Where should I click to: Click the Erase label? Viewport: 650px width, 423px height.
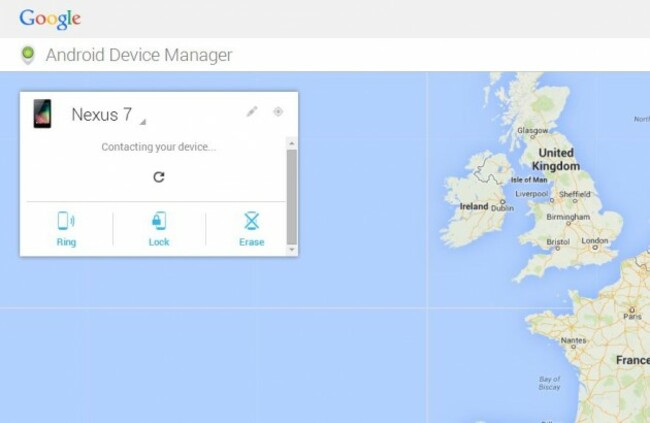click(x=252, y=242)
